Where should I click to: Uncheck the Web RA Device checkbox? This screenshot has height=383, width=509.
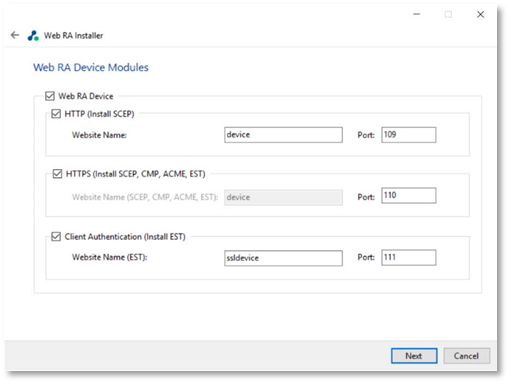click(50, 96)
